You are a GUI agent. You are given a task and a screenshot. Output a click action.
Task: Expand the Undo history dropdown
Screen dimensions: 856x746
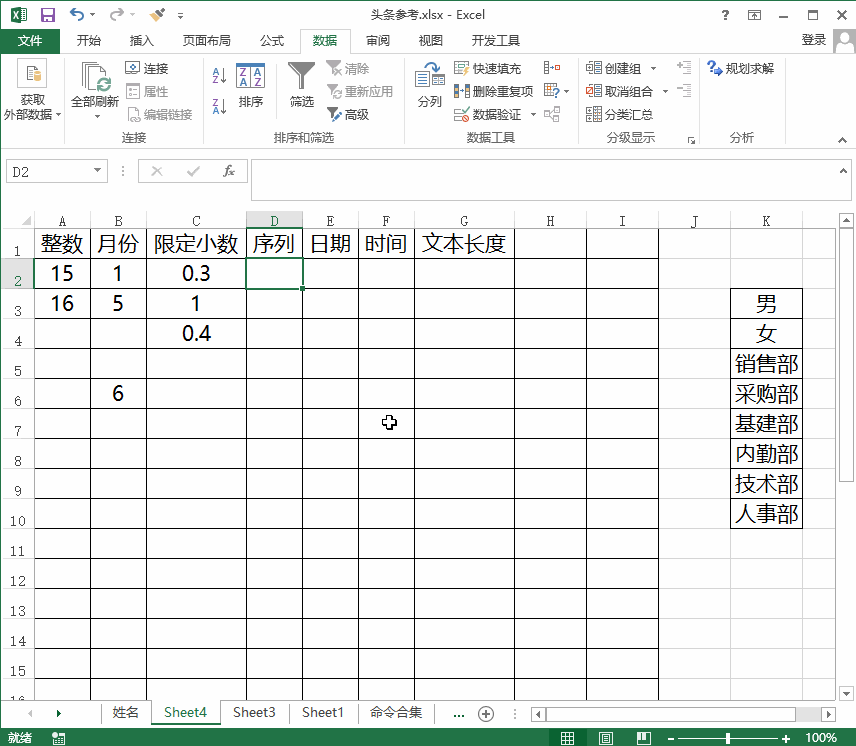pyautogui.click(x=92, y=15)
